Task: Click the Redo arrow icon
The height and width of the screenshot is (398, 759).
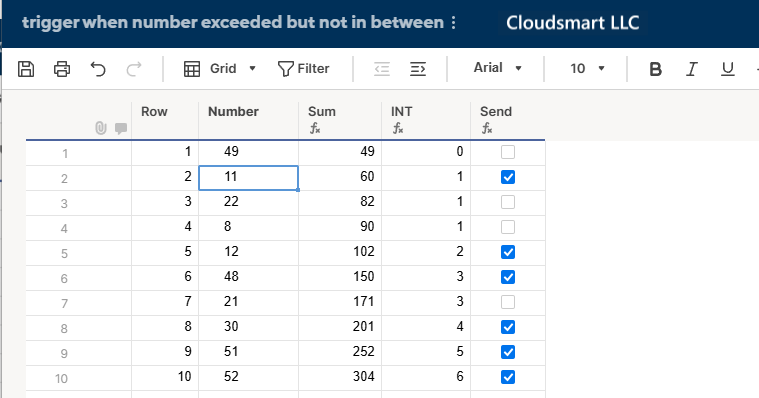Action: click(134, 69)
